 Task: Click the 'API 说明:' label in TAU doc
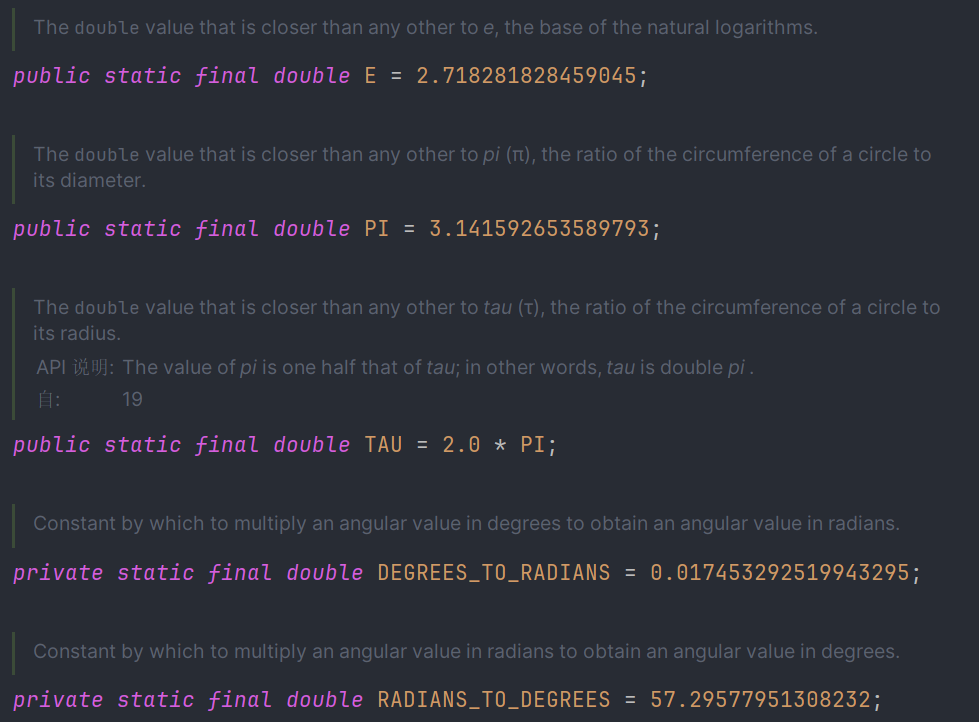click(x=75, y=367)
